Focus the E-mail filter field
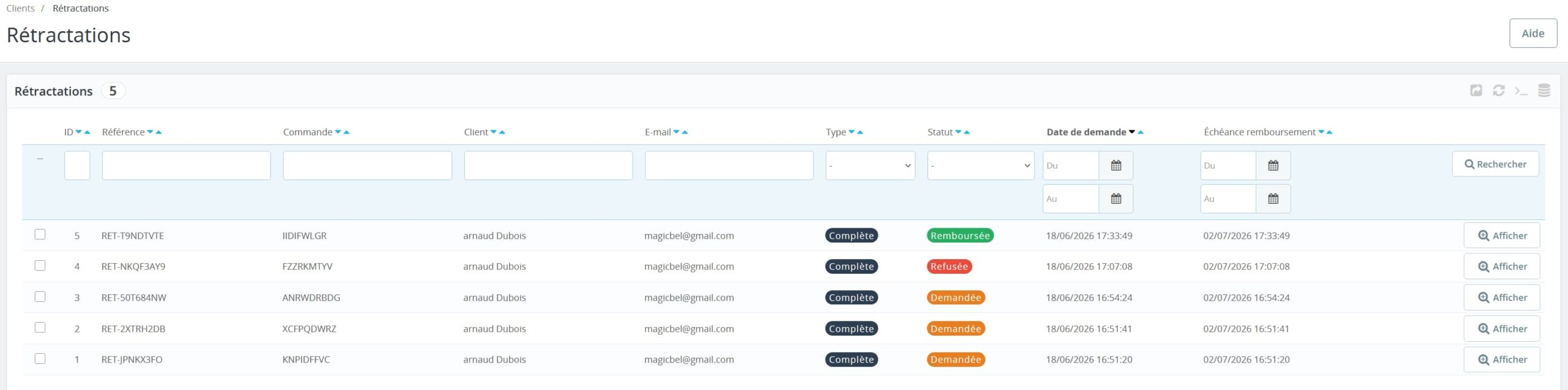The width and height of the screenshot is (1568, 390). (729, 165)
